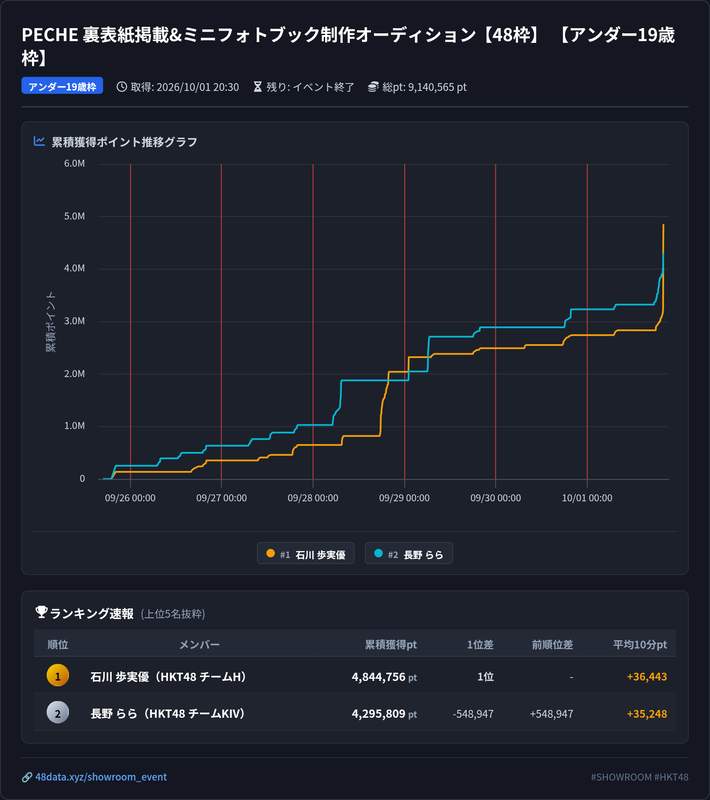Click the 累積獲得ポイント推移グラフ heading
710x800 pixels.
pos(124,142)
